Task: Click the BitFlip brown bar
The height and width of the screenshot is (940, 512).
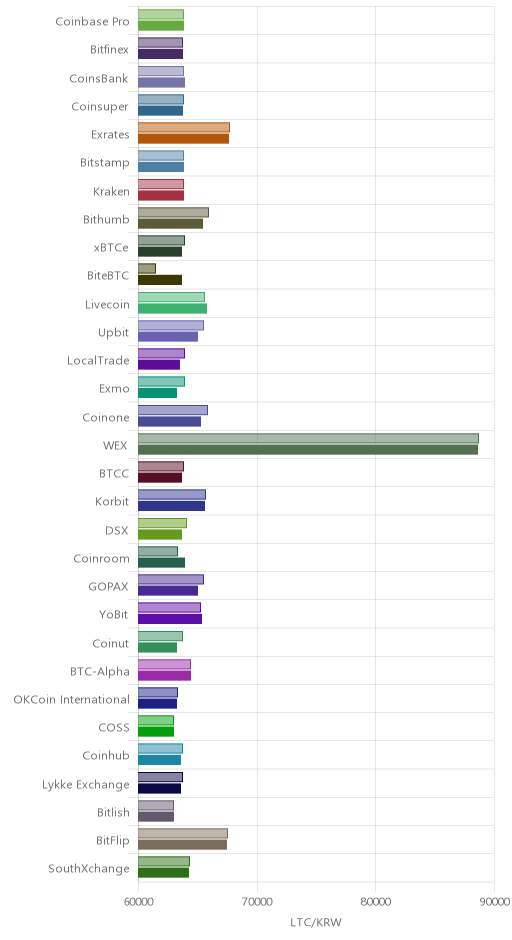Action: [x=182, y=845]
